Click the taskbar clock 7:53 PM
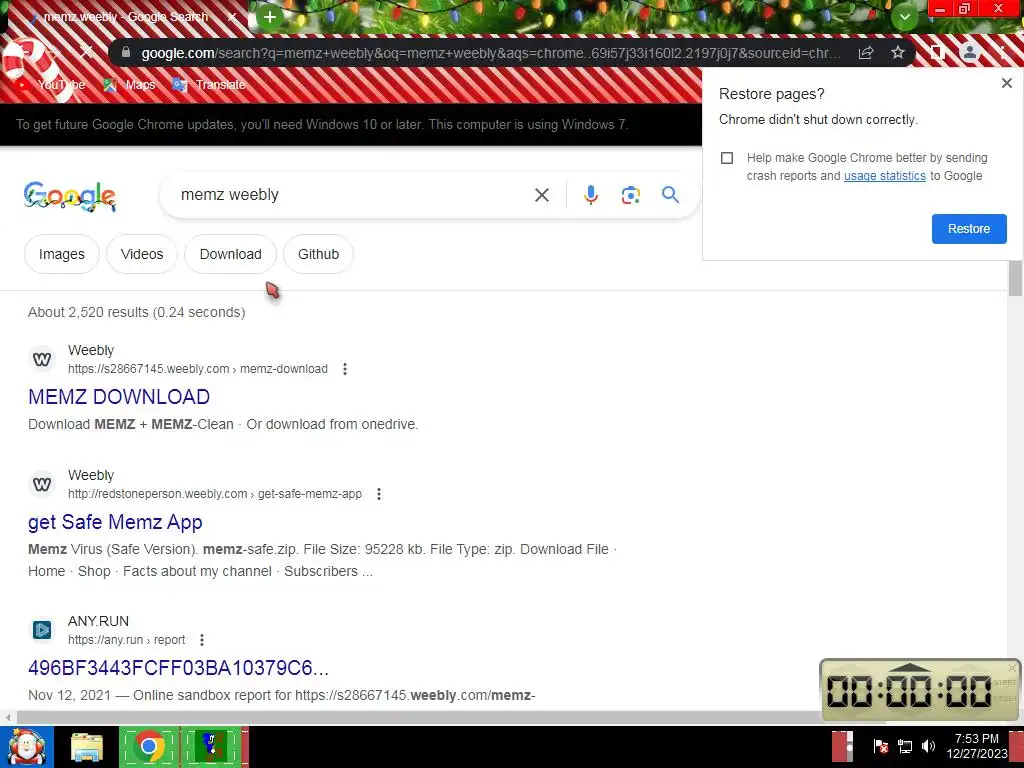1024x768 pixels. [x=976, y=739]
